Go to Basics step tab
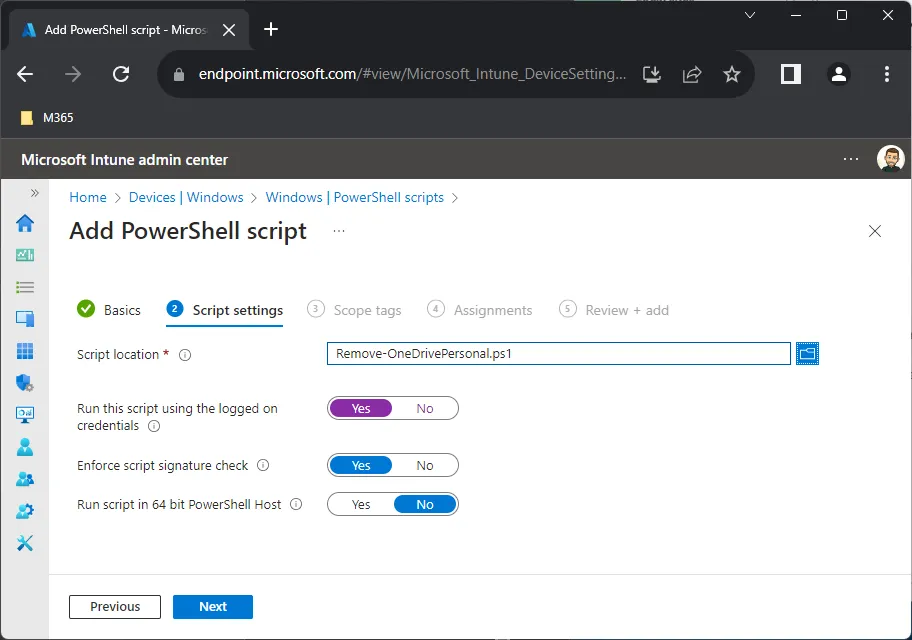Viewport: 912px width, 640px height. tap(109, 310)
